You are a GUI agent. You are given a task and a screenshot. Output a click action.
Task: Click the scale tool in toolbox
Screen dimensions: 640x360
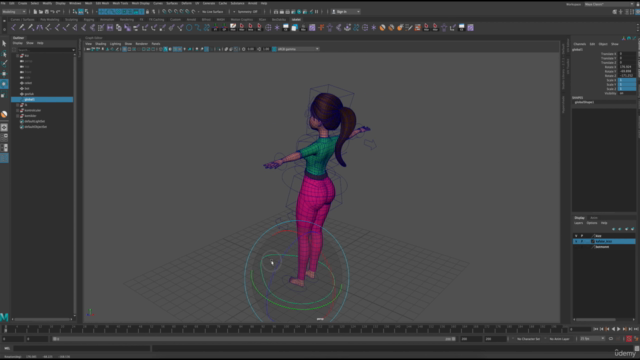point(4,95)
